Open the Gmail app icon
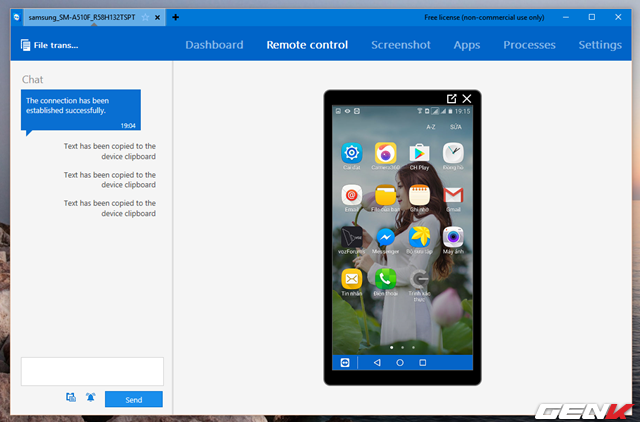Image resolution: width=640 pixels, height=422 pixels. [453, 195]
